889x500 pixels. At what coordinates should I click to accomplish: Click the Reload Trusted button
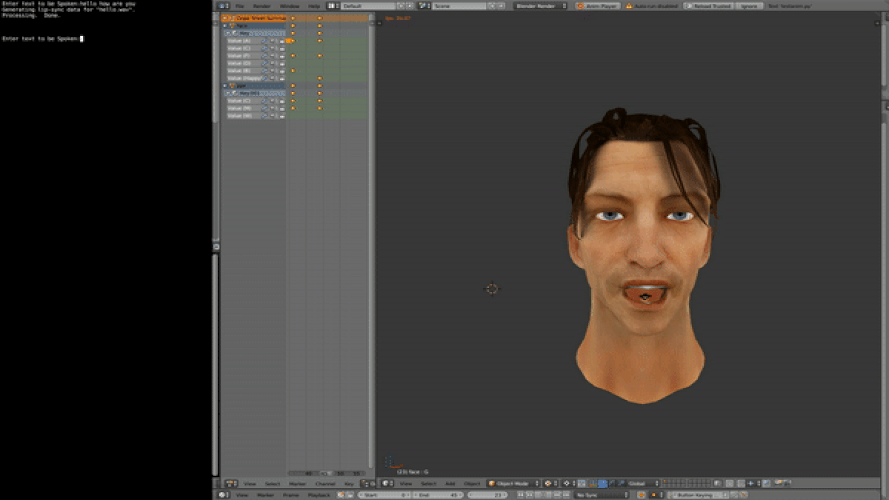pyautogui.click(x=709, y=6)
